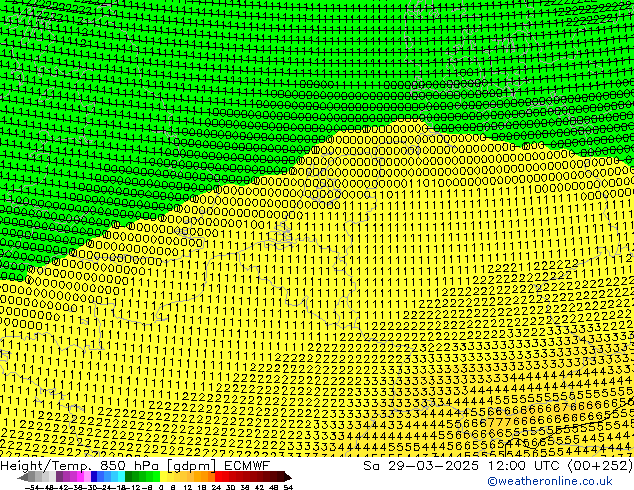The image size is (634, 490).
Task: Click the bright red swatch above the 24 label
Action: click(x=218, y=477)
